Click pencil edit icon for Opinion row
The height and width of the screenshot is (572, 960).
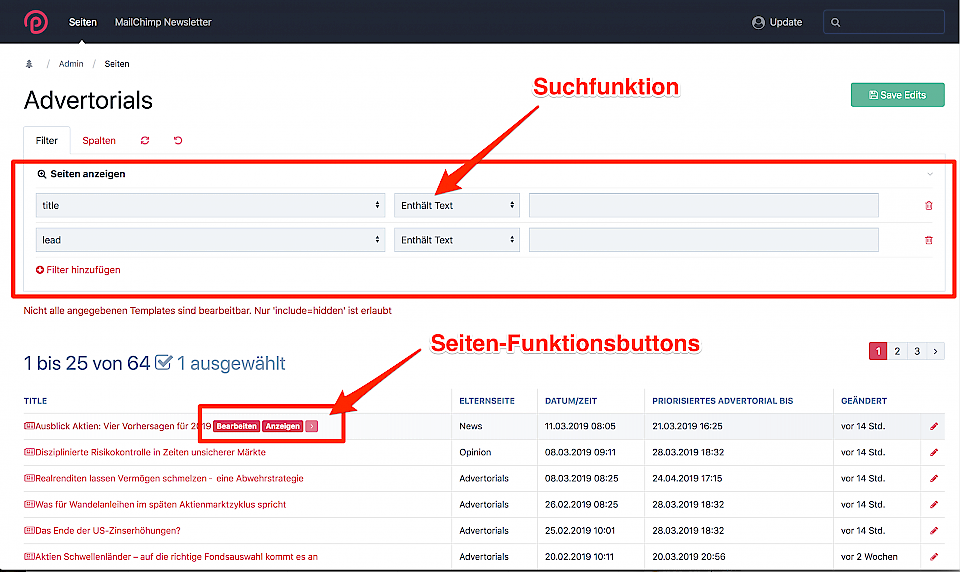tap(934, 452)
